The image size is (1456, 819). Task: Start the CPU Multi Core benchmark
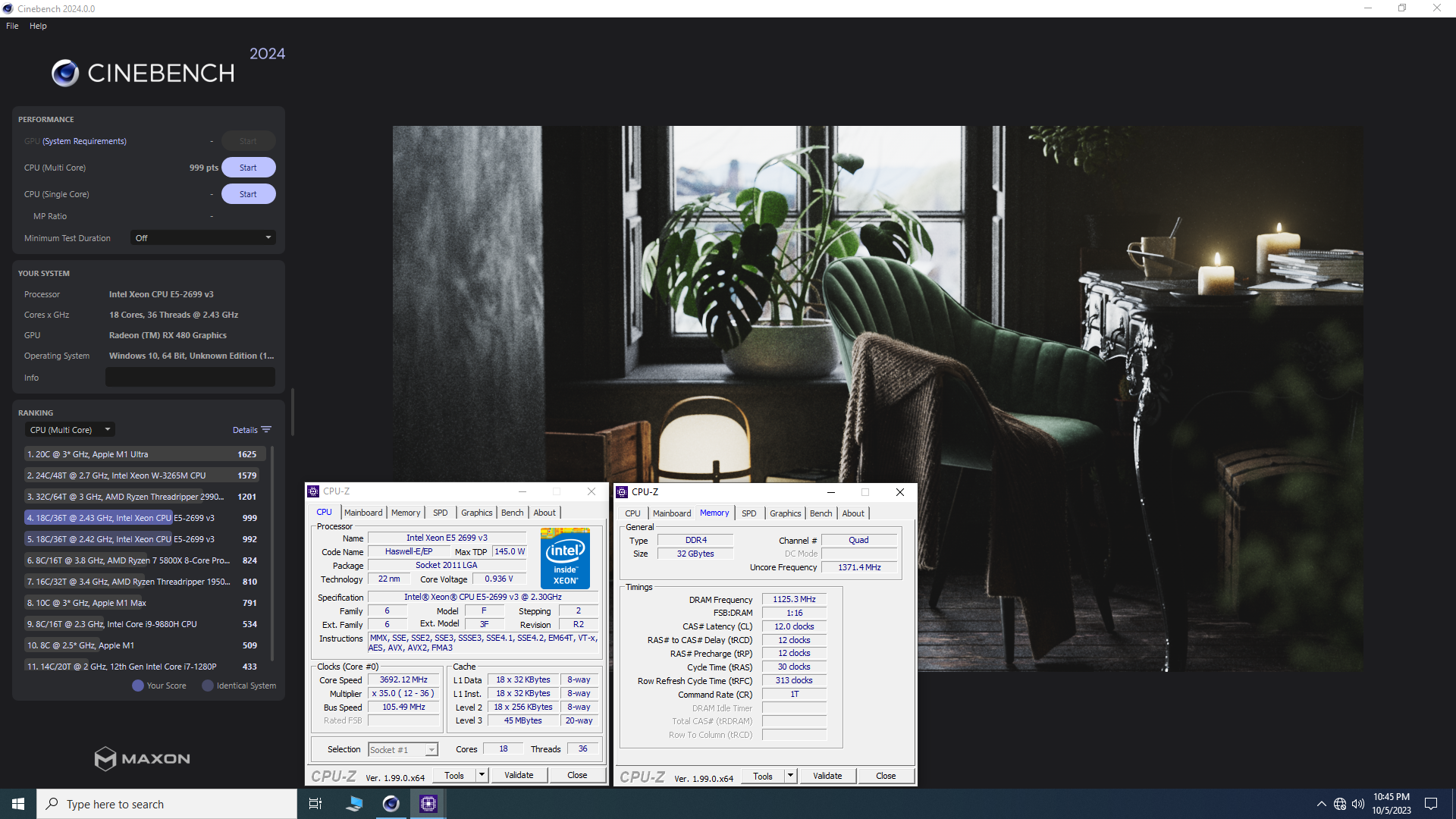[x=248, y=168]
